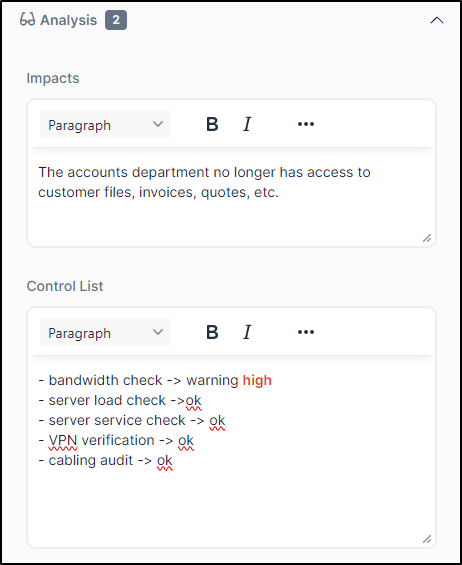
Task: Click empty area inside Control List editor
Action: tap(231, 504)
